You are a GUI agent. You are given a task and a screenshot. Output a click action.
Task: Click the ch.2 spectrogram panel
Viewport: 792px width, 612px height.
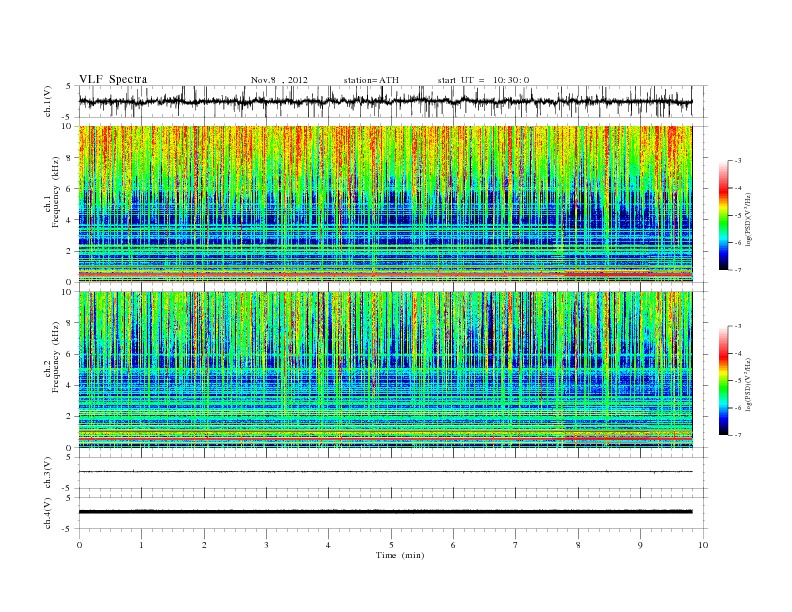coord(385,370)
